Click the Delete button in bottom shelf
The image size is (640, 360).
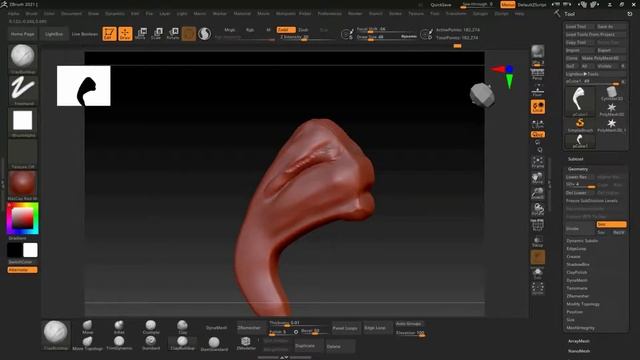pos(333,347)
